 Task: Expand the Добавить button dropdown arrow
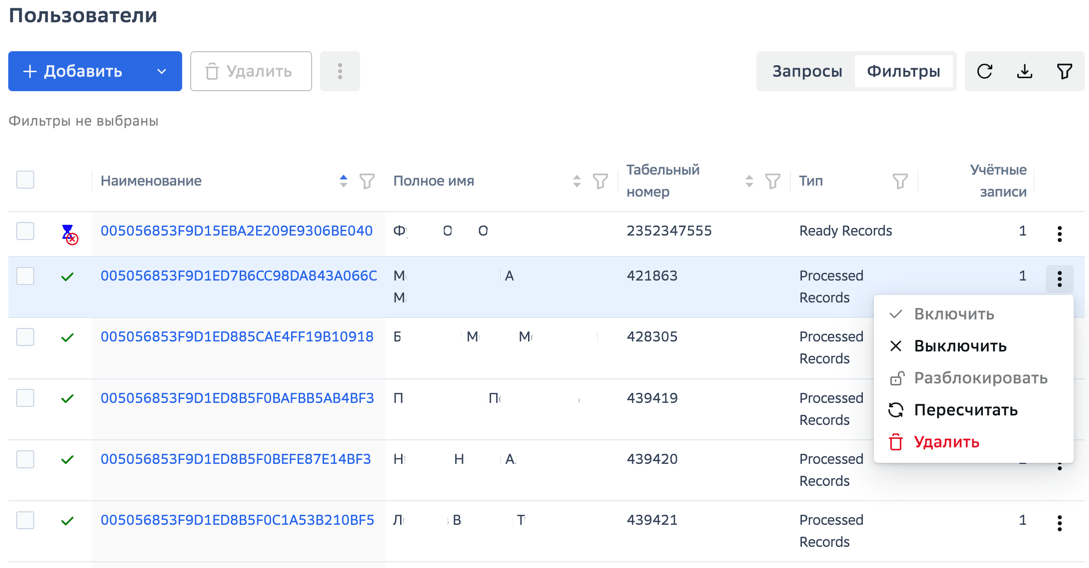pyautogui.click(x=161, y=72)
